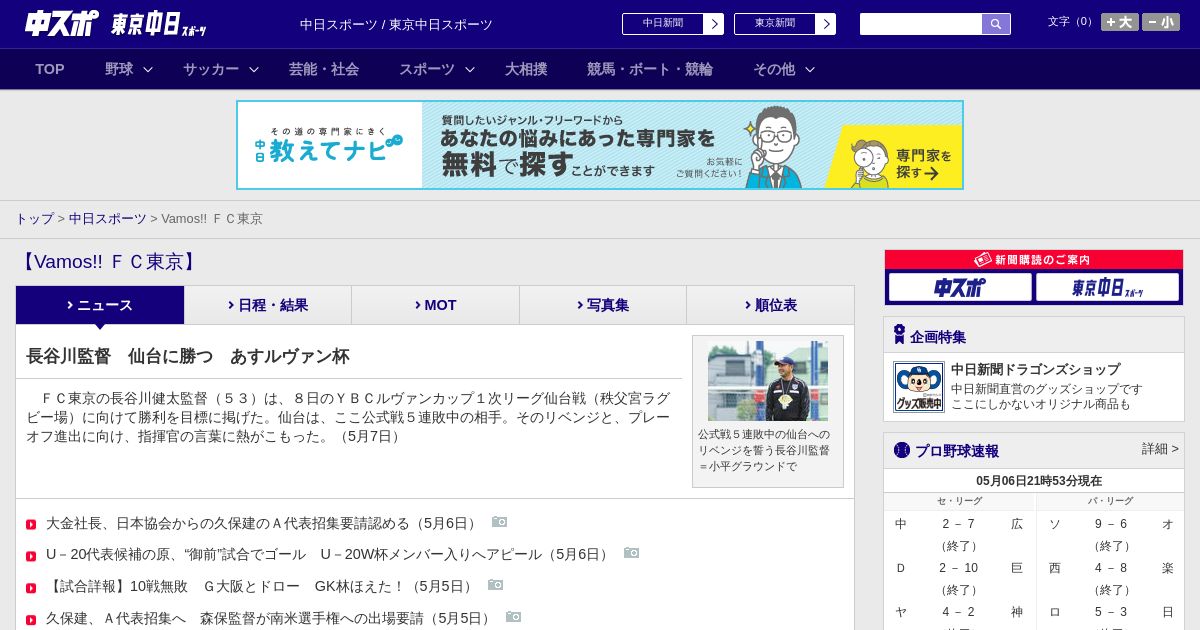This screenshot has width=1200, height=630.
Task: Open 中スポ subscription button
Action: pos(960,288)
